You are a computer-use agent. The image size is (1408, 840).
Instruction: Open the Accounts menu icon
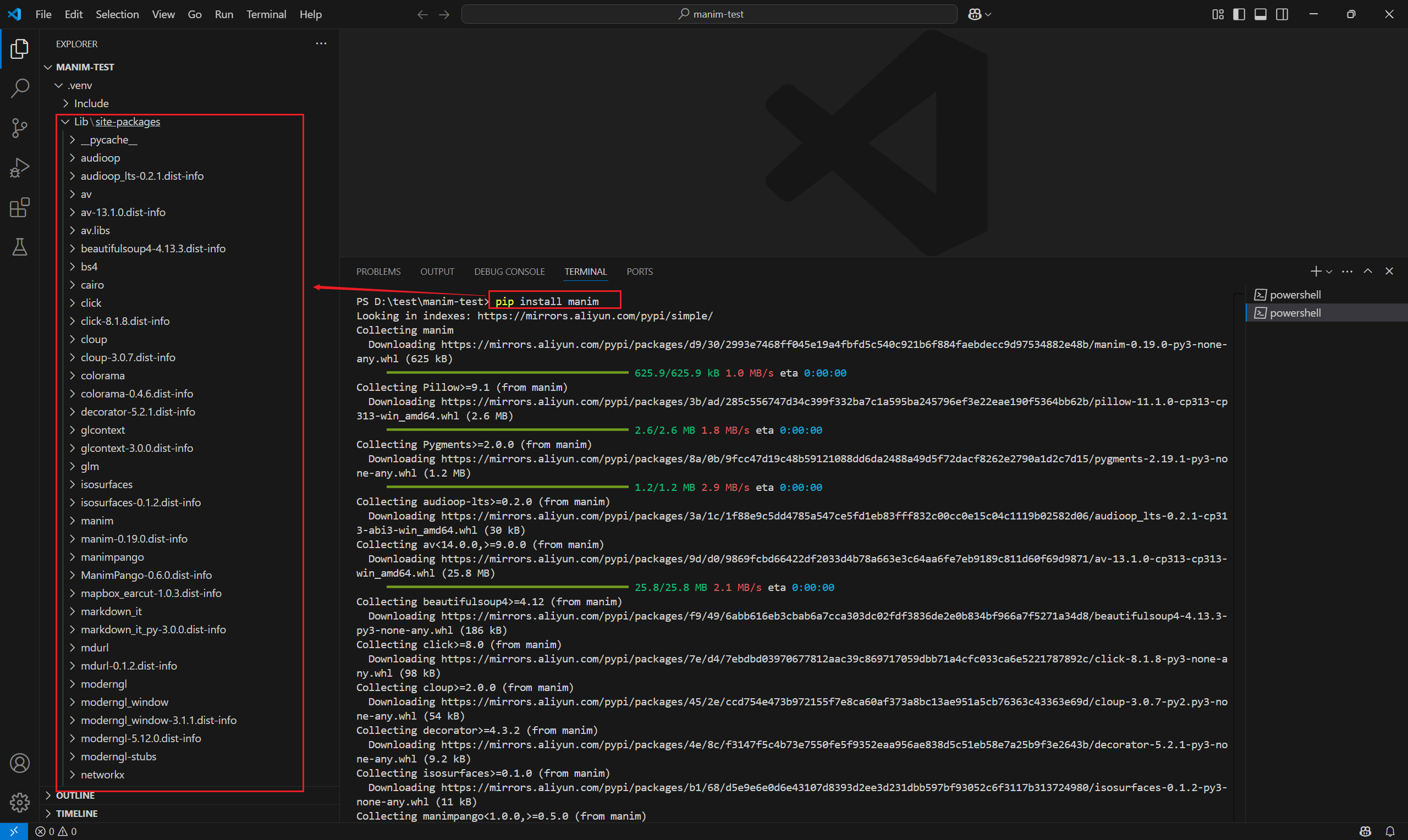tap(20, 763)
